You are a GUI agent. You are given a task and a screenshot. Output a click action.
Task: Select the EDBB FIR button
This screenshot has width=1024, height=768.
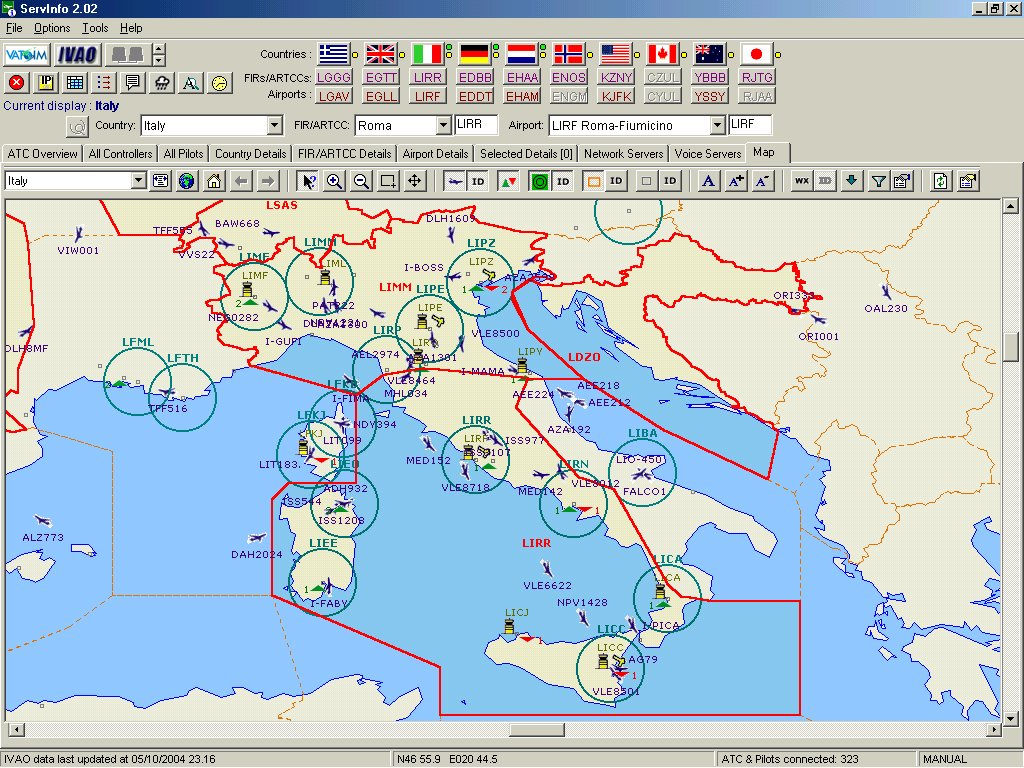(475, 77)
